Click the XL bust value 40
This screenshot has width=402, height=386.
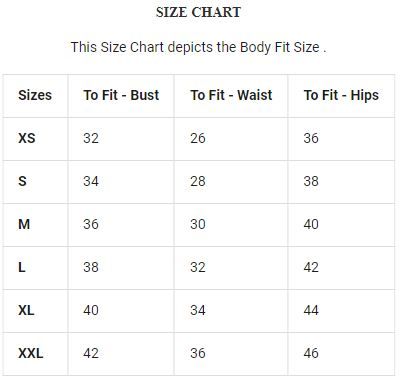coord(91,310)
